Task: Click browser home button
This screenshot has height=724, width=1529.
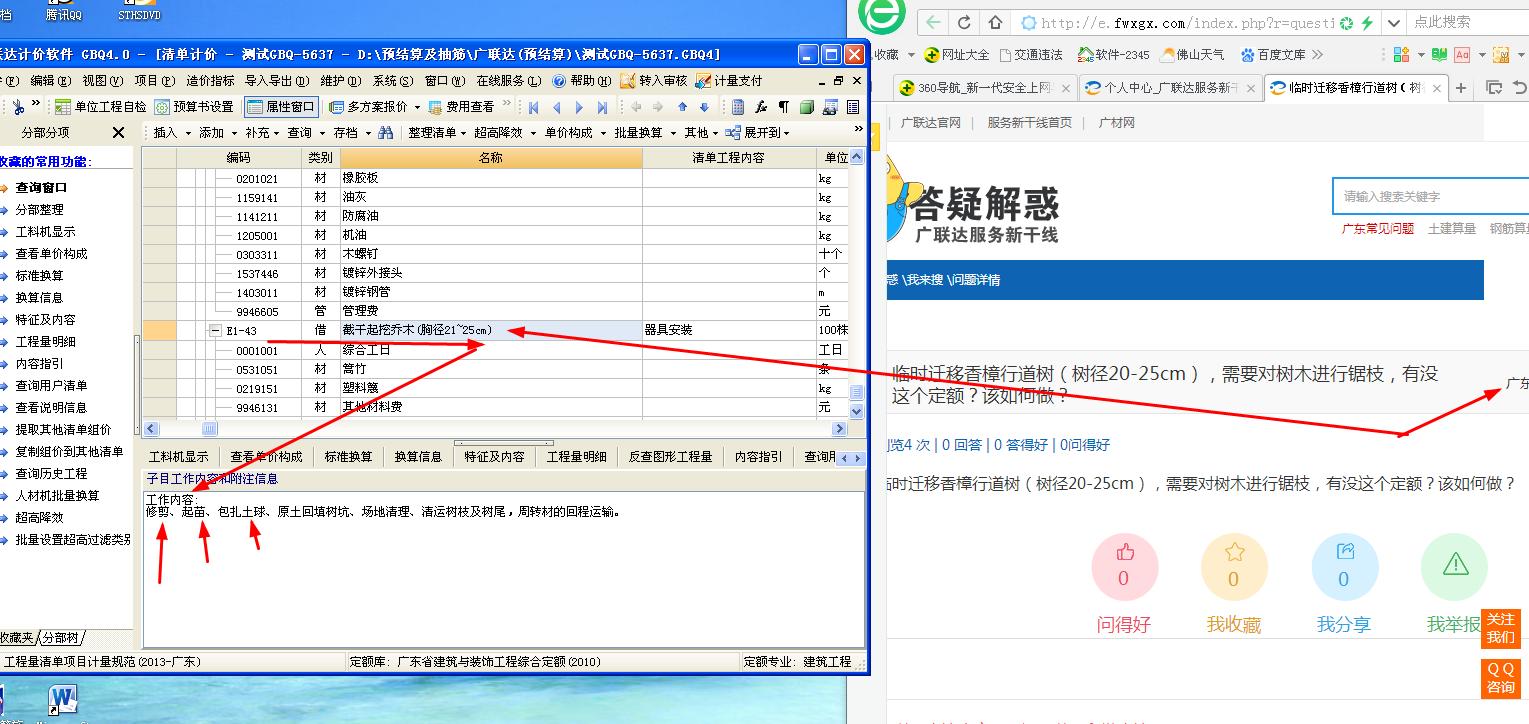Action: (995, 22)
